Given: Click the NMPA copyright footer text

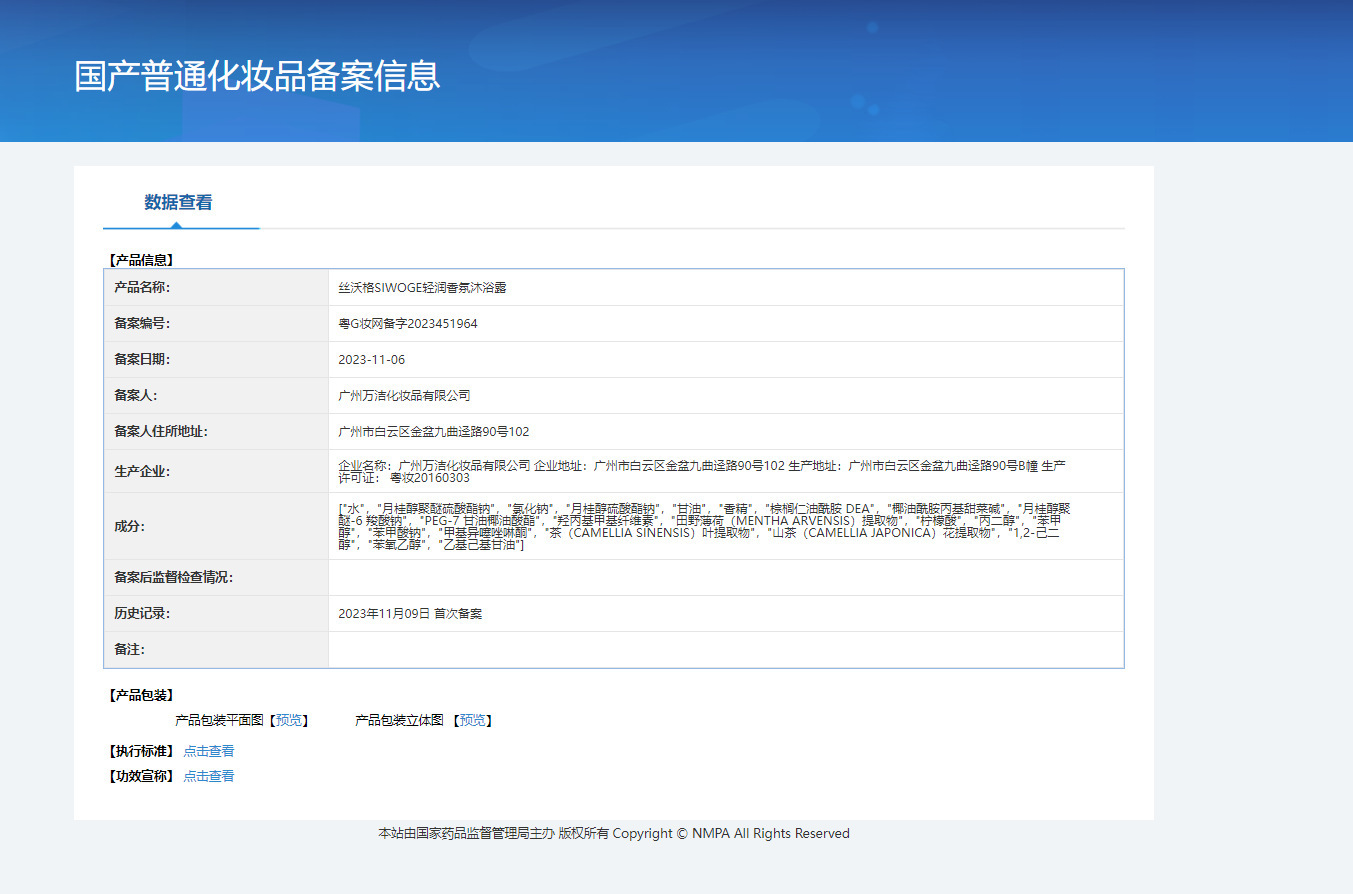Looking at the screenshot, I should click(614, 834).
